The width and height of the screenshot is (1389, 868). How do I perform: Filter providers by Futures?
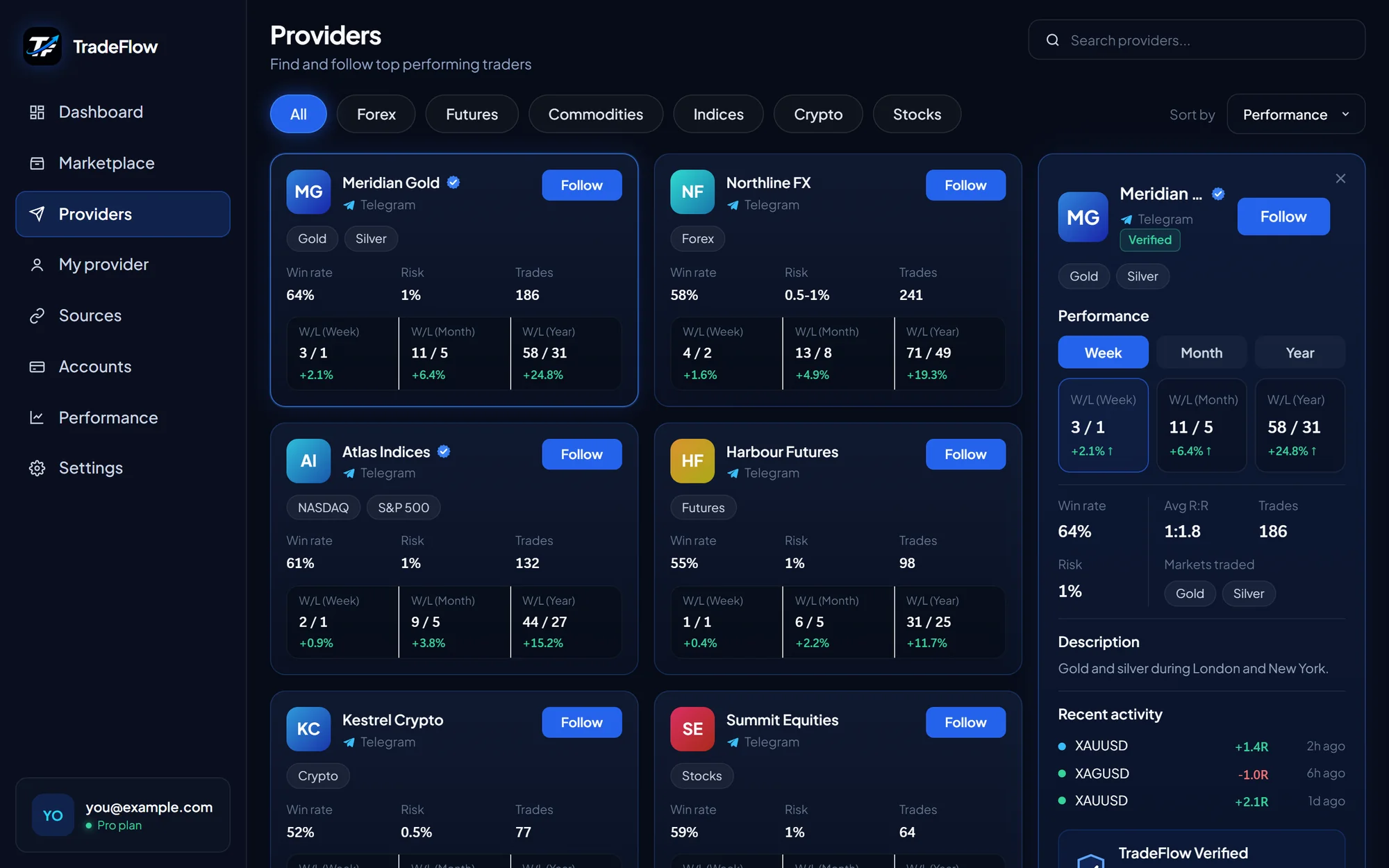472,114
